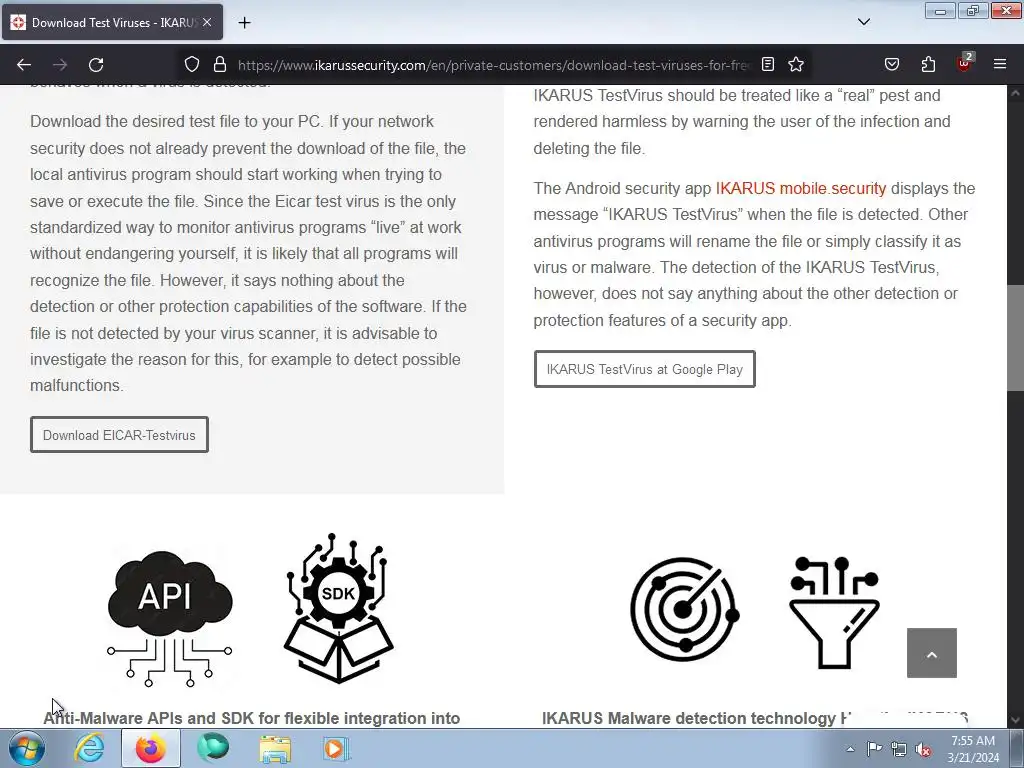Open Firefox application menu
The width and height of the screenshot is (1024, 768).
tap(1000, 64)
